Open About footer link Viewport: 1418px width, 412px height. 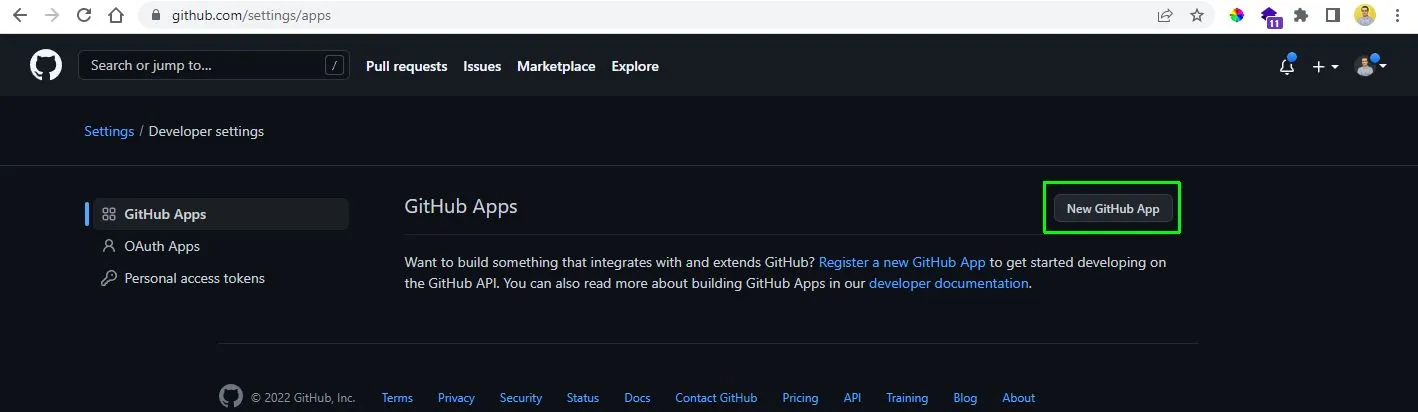click(1019, 398)
